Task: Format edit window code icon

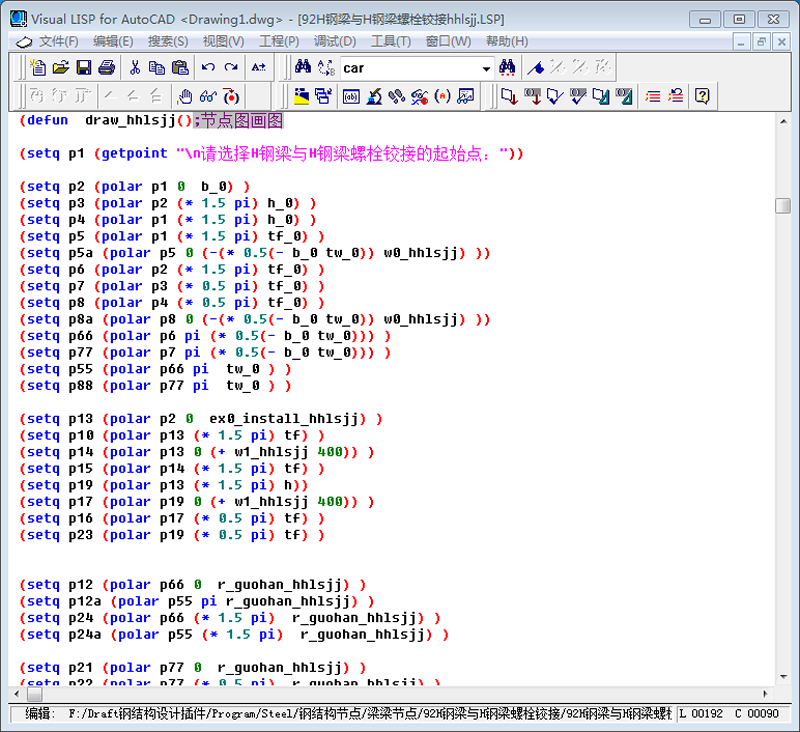Action: click(601, 96)
